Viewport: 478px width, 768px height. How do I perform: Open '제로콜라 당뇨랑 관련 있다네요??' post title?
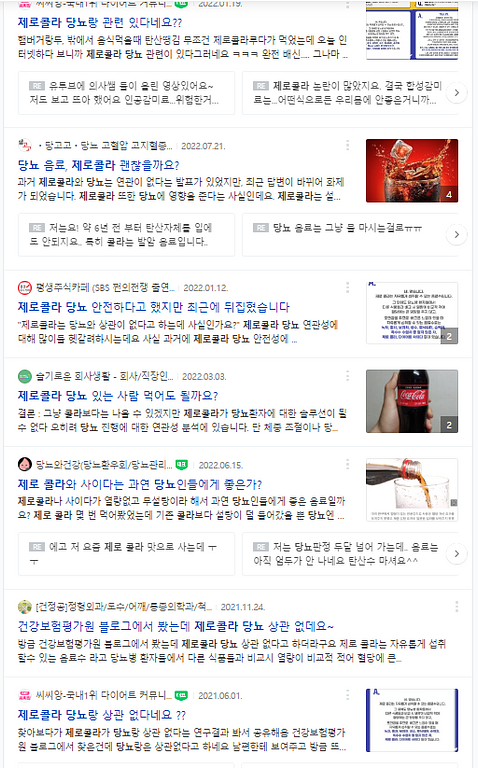[100, 23]
